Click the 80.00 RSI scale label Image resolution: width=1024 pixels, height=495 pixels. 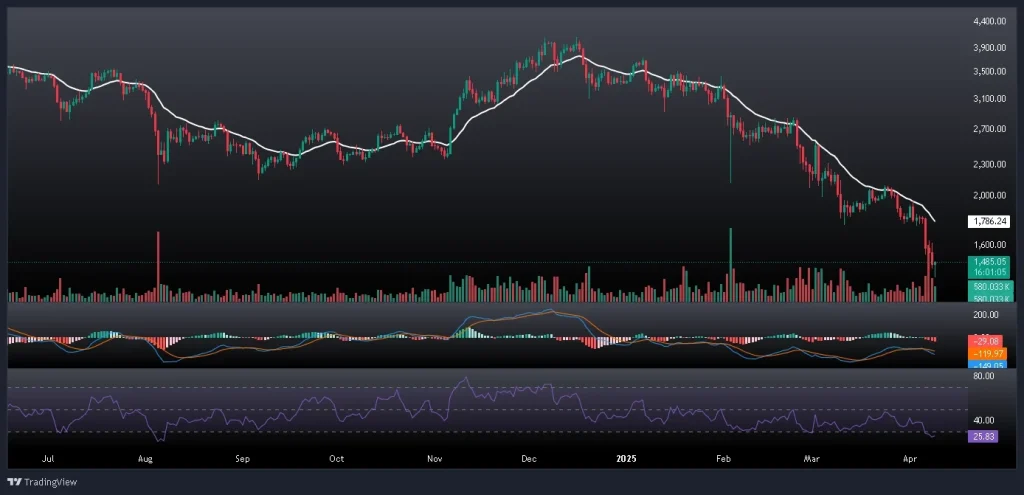(984, 376)
